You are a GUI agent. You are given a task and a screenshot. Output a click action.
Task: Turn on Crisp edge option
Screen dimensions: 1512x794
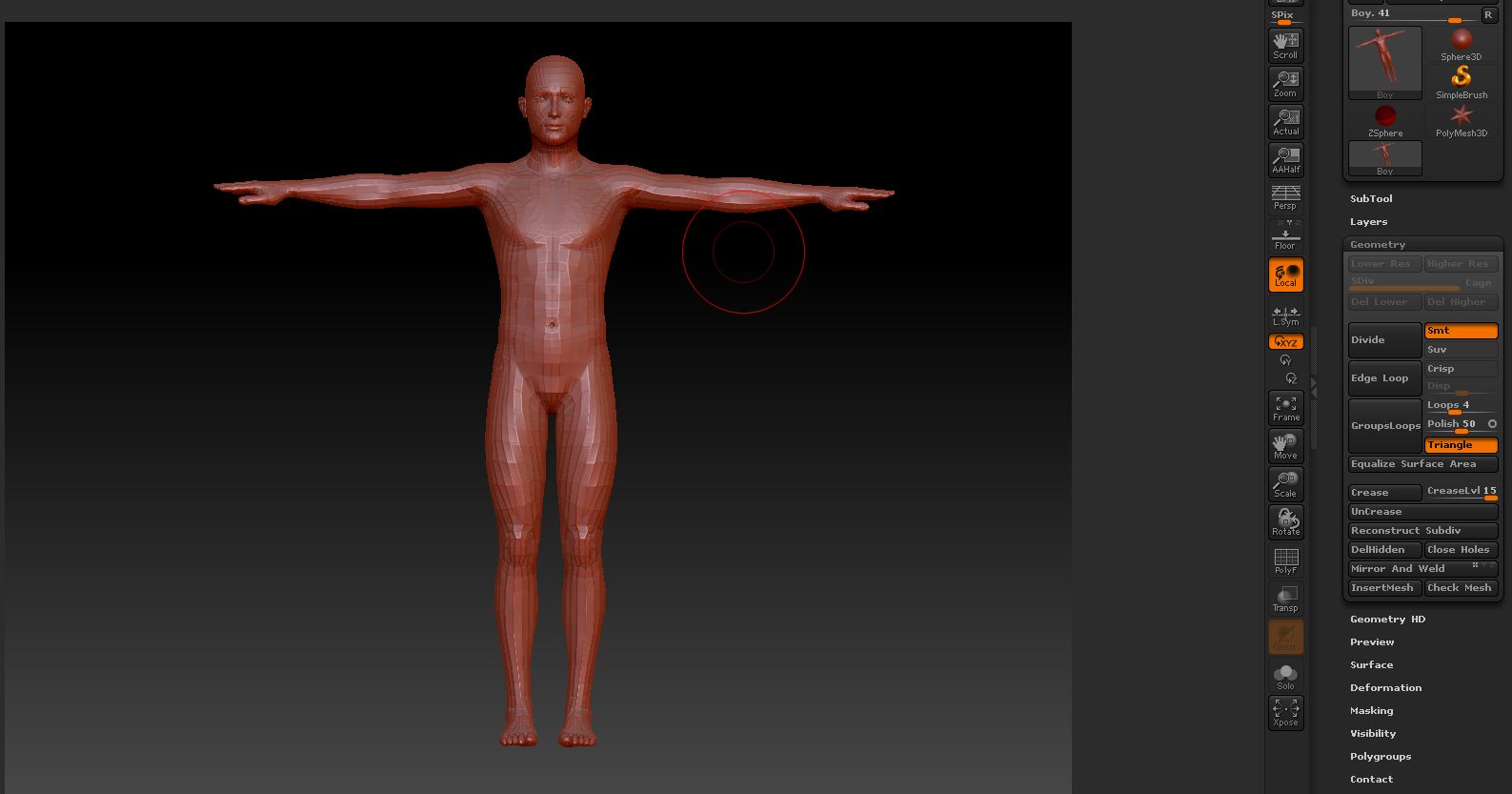[x=1461, y=369]
